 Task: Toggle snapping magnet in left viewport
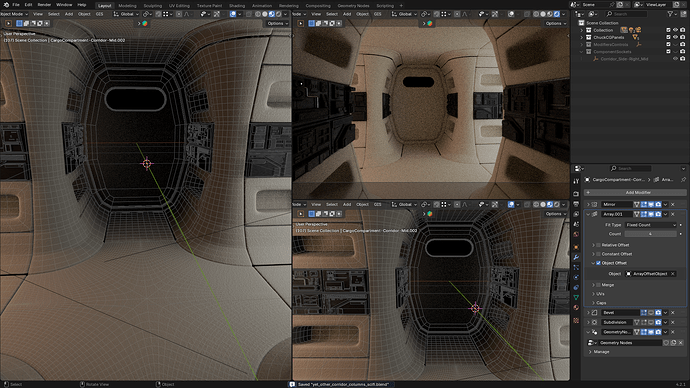pyautogui.click(x=158, y=14)
